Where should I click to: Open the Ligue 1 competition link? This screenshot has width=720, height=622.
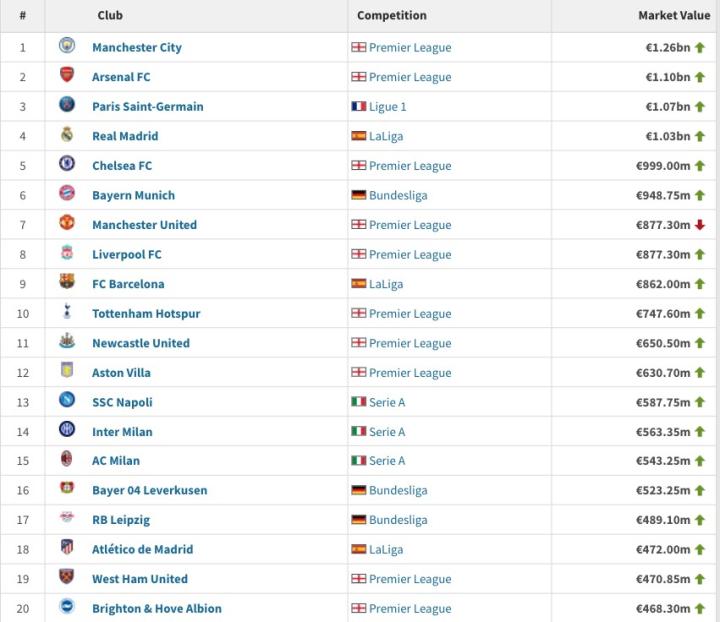click(388, 107)
